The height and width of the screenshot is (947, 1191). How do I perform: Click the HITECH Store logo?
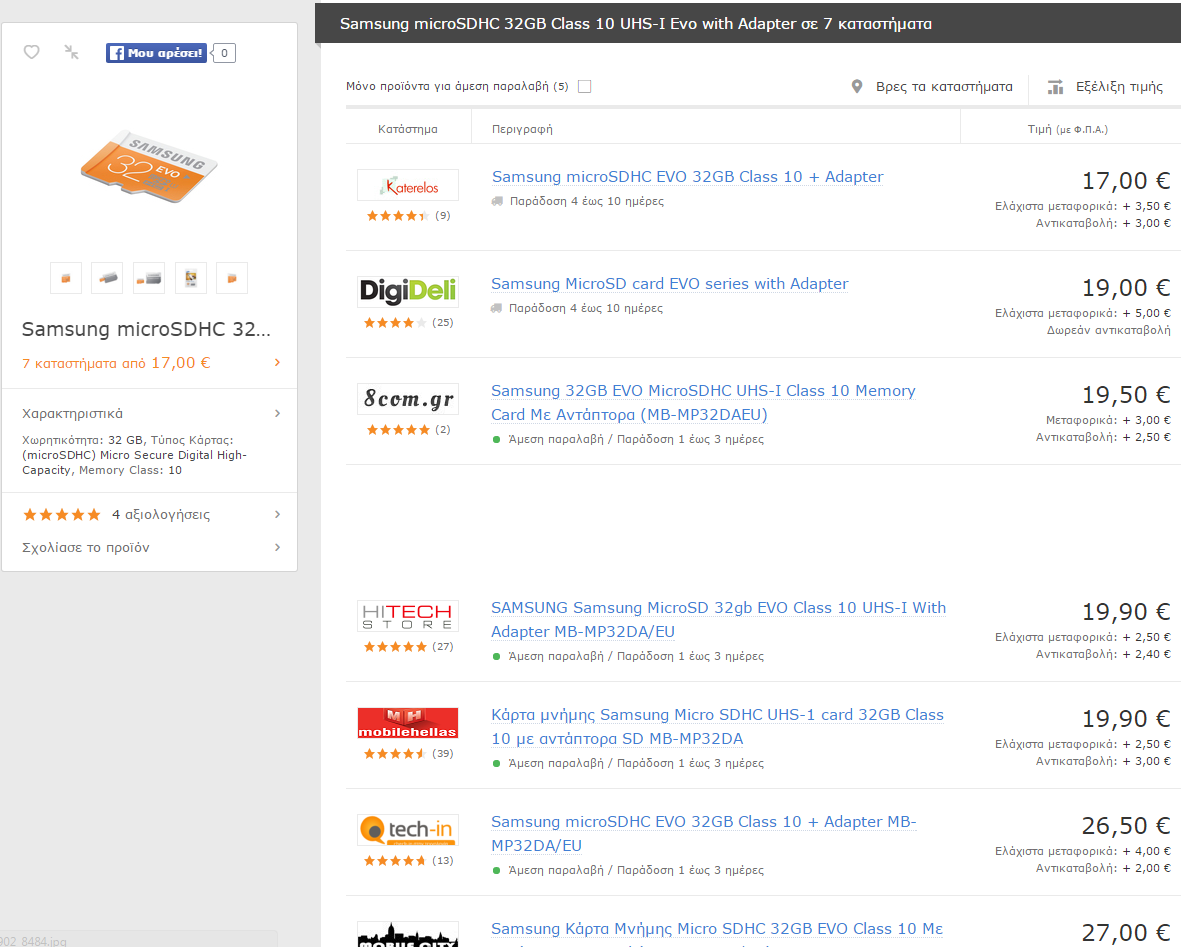(x=408, y=616)
